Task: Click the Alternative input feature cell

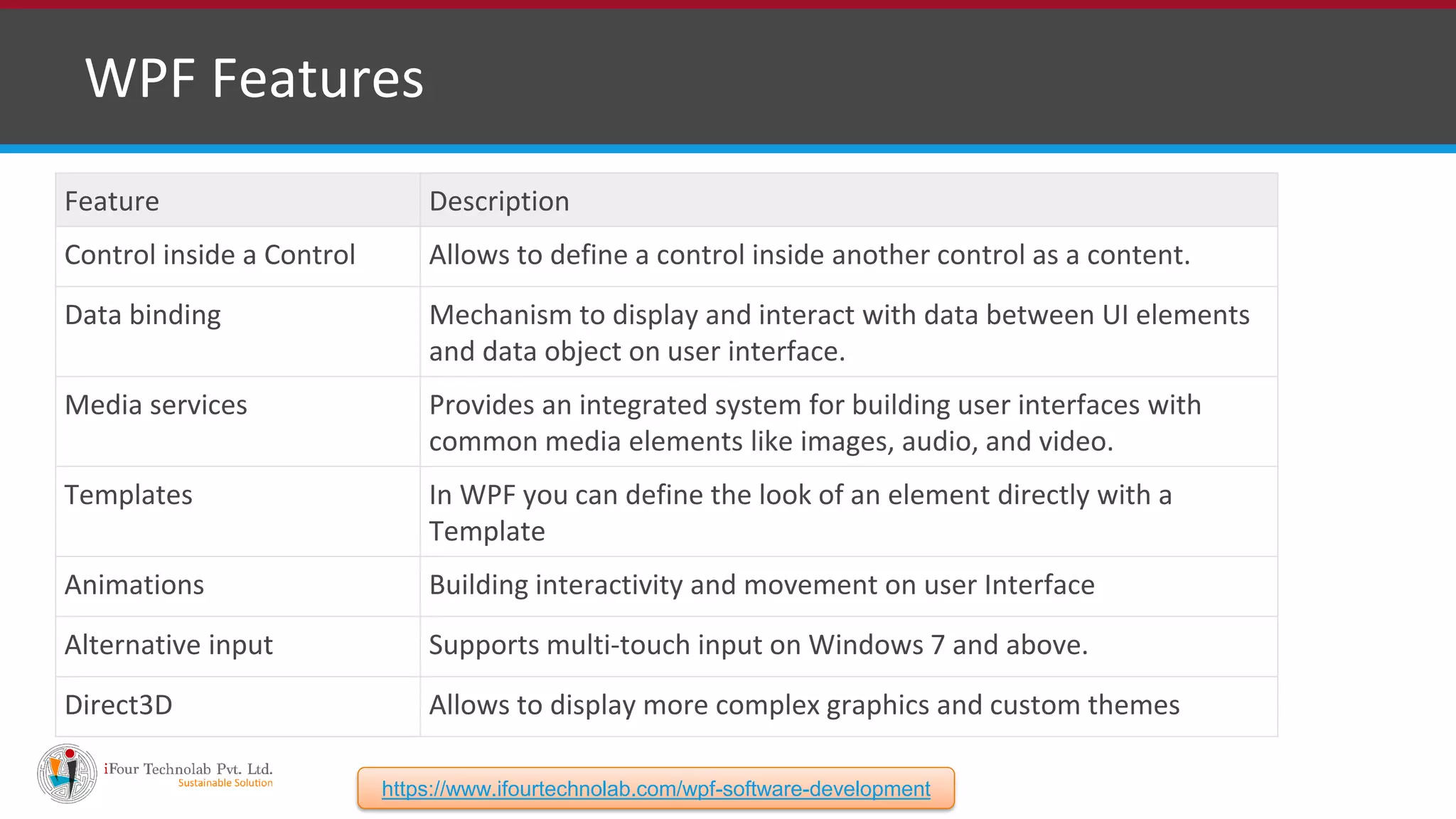Action: (238, 647)
